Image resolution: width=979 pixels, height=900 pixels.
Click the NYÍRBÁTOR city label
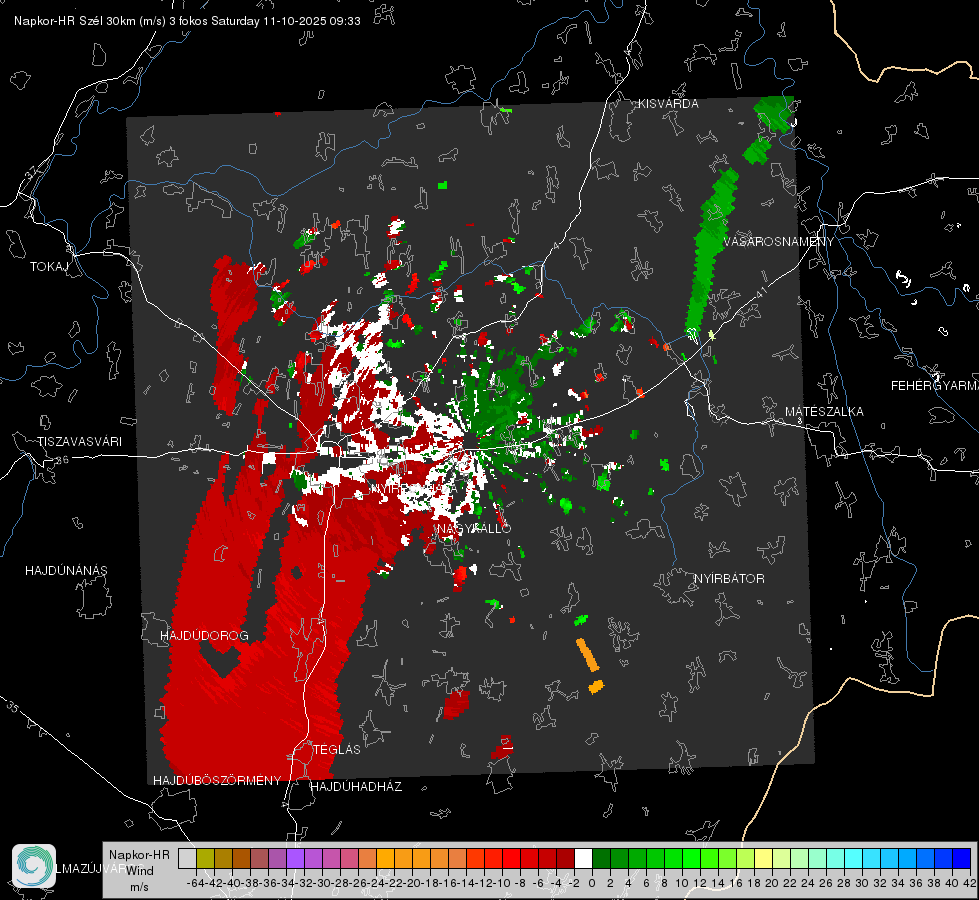pyautogui.click(x=729, y=578)
